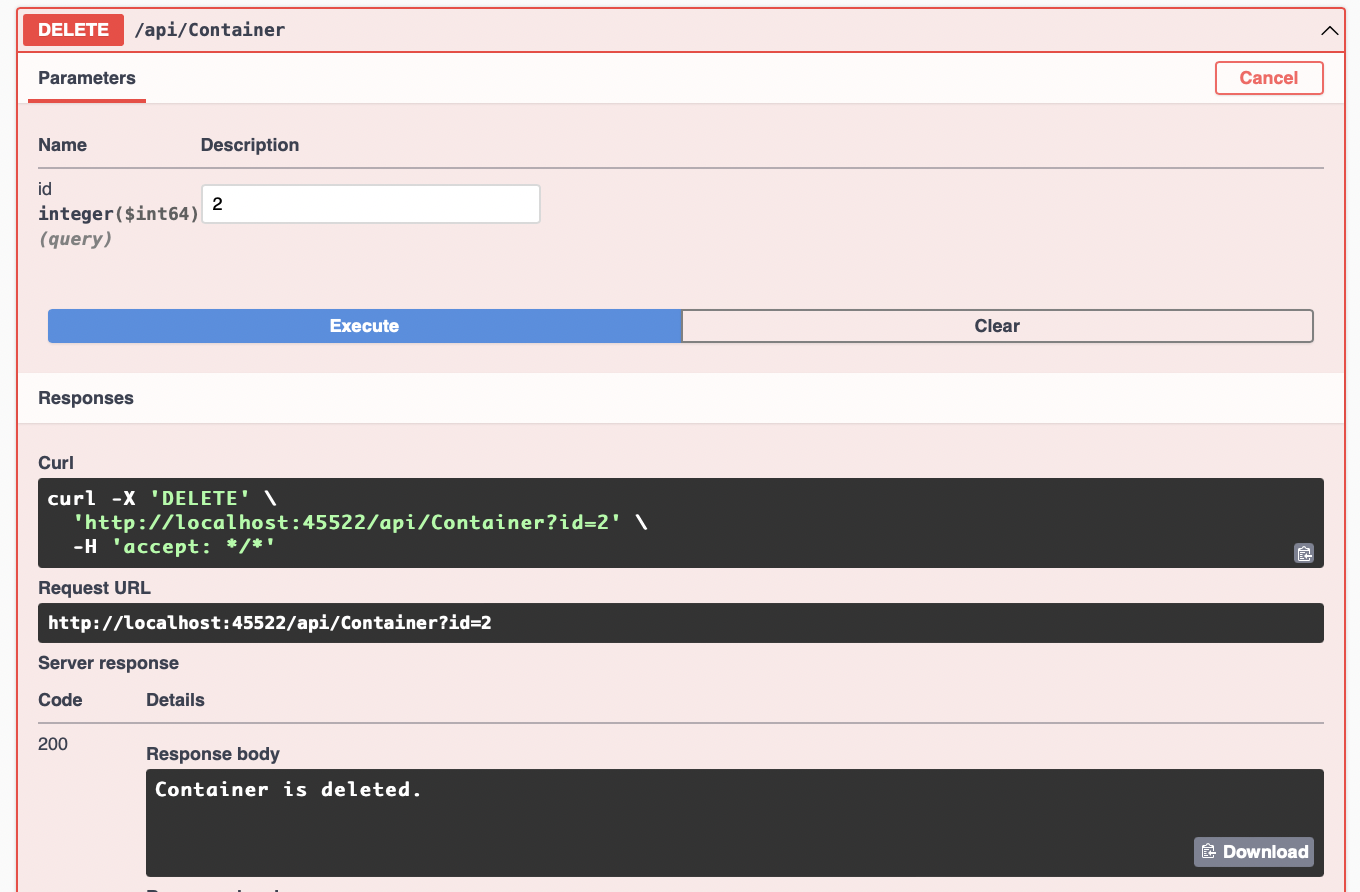Image resolution: width=1360 pixels, height=892 pixels.
Task: Click the Responses section header
Action: [x=85, y=397]
